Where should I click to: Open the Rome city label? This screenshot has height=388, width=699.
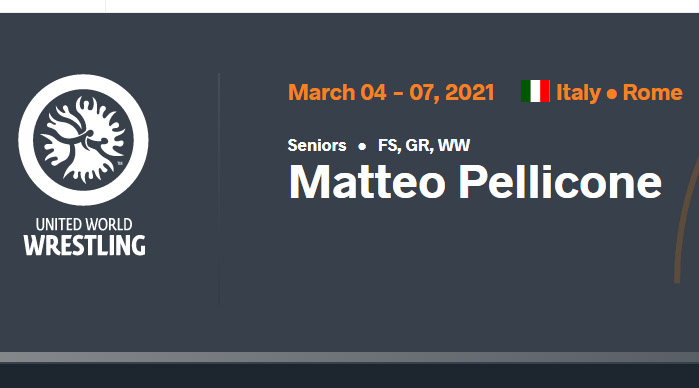[x=652, y=93]
